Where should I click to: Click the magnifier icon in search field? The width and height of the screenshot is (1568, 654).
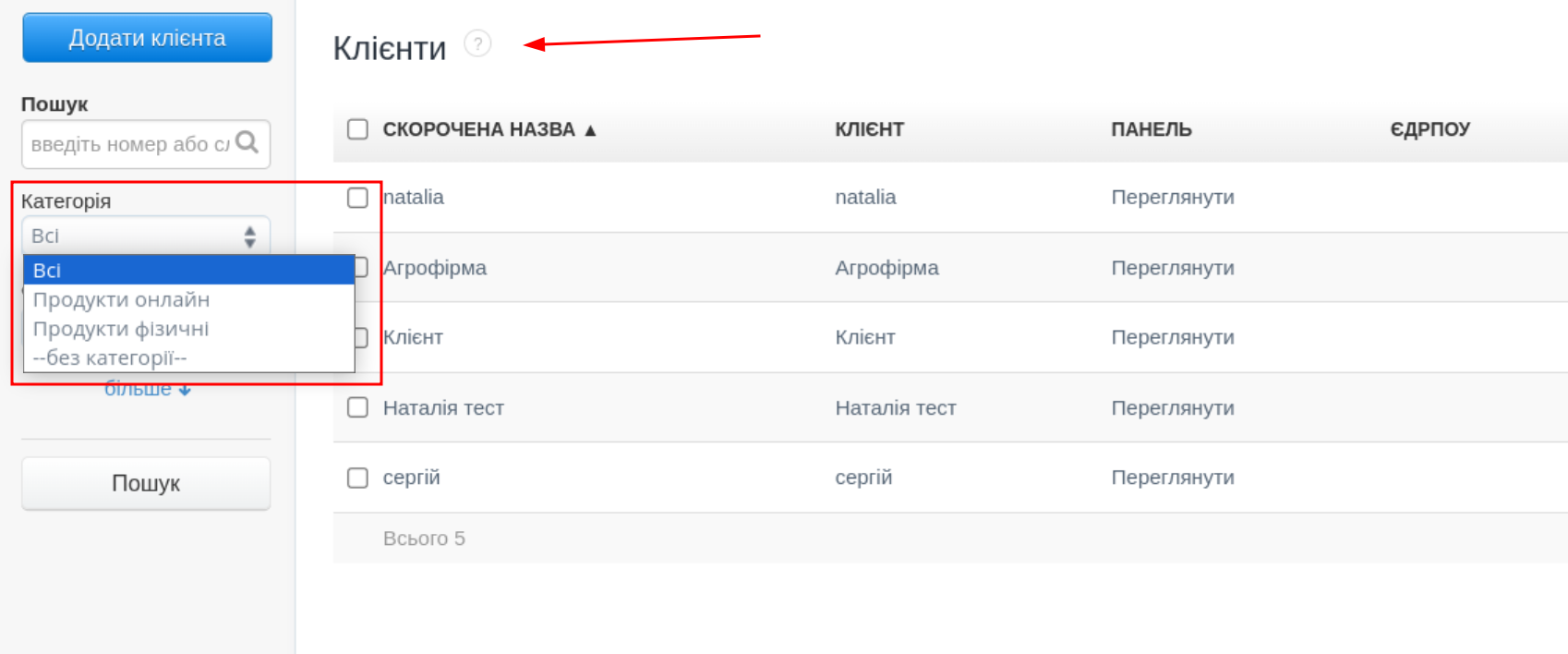pyautogui.click(x=247, y=142)
